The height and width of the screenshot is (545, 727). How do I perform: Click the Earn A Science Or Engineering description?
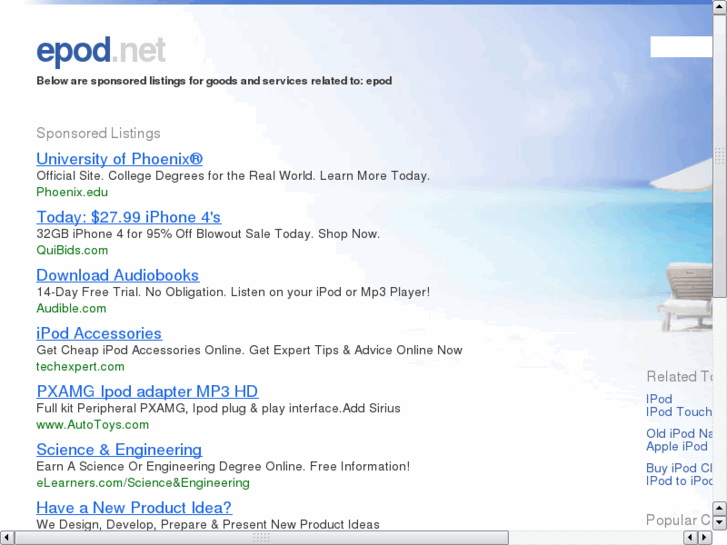pos(223,467)
